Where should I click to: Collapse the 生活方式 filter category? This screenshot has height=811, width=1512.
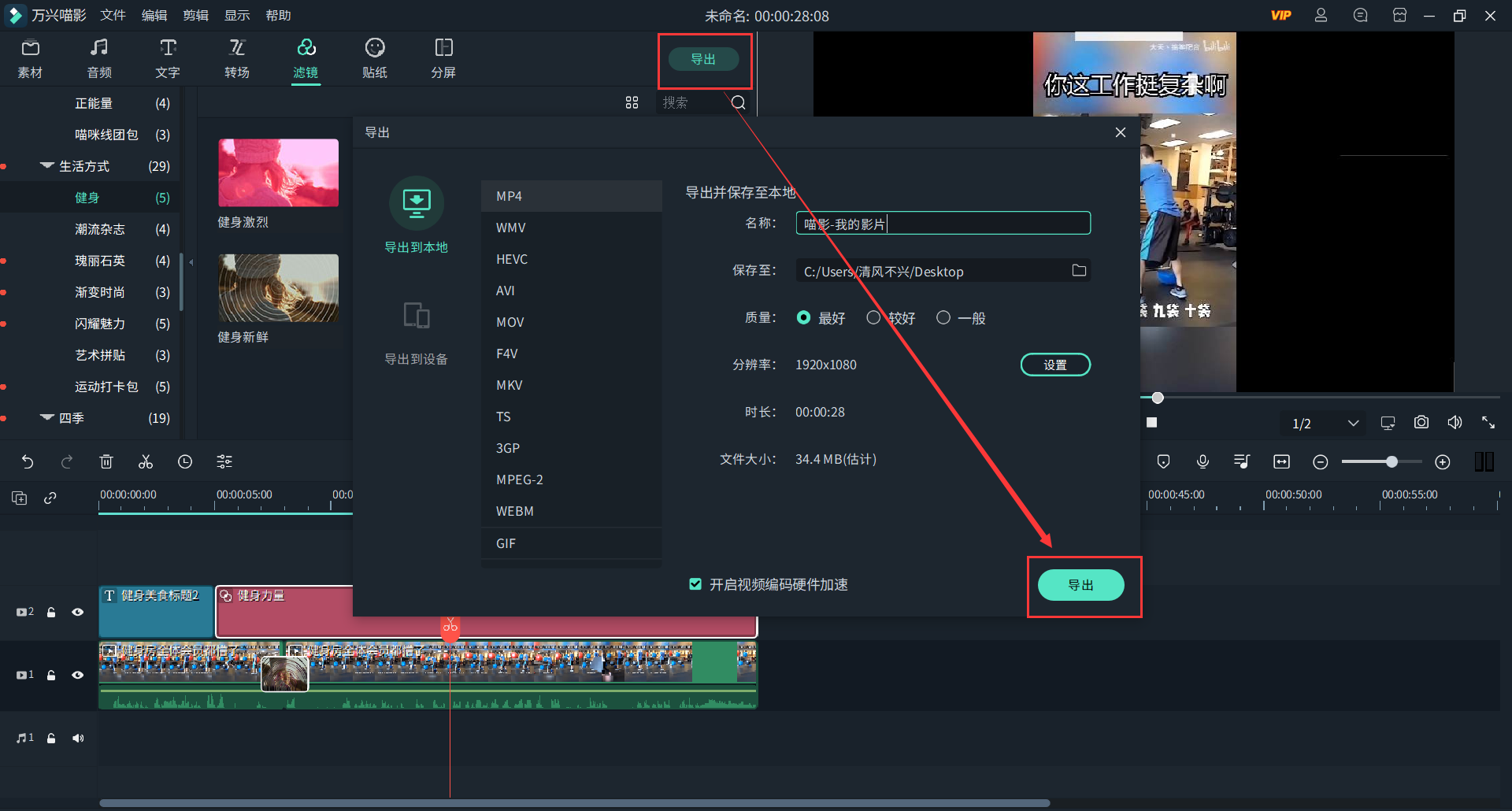point(47,166)
